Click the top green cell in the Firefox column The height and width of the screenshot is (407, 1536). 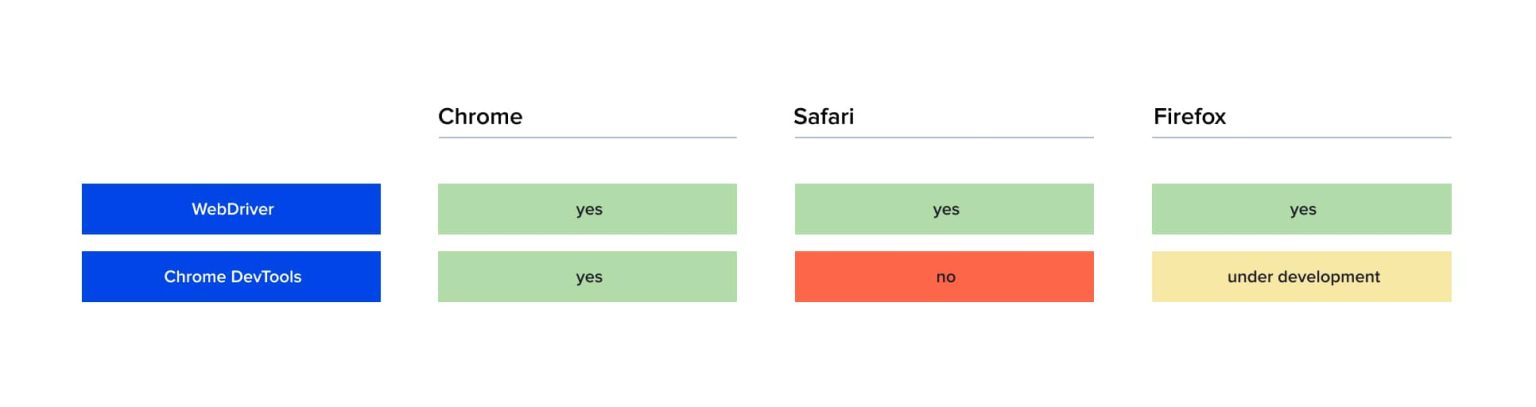pos(1301,209)
